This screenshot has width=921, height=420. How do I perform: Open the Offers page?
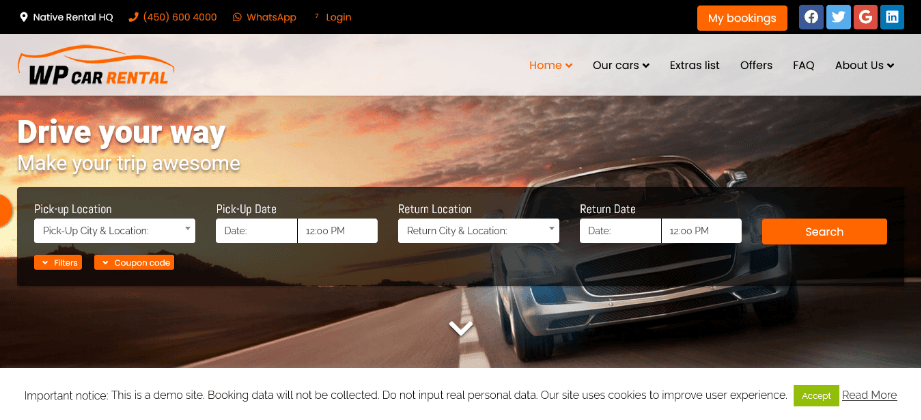pyautogui.click(x=756, y=65)
